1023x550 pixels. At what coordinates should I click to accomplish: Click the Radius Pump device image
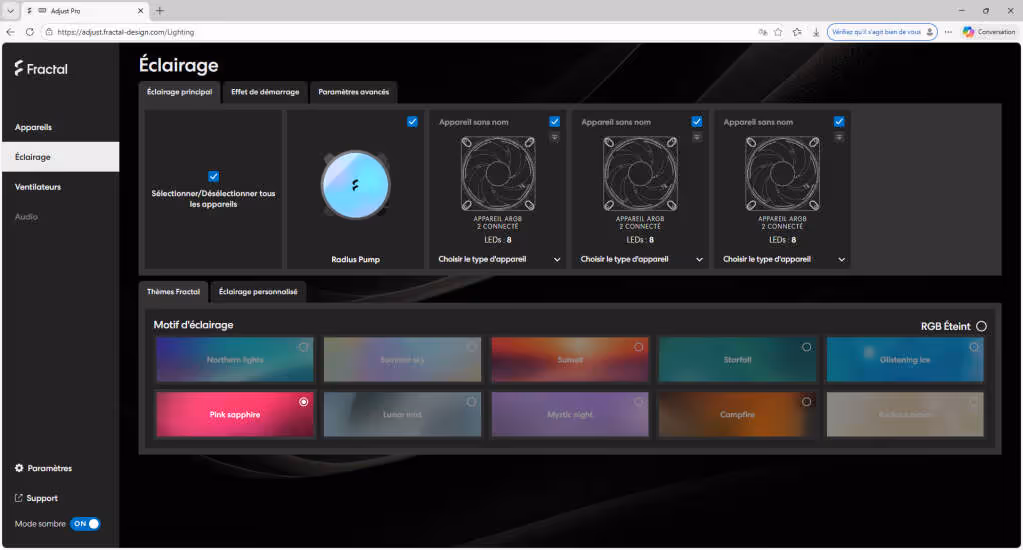pyautogui.click(x=355, y=185)
